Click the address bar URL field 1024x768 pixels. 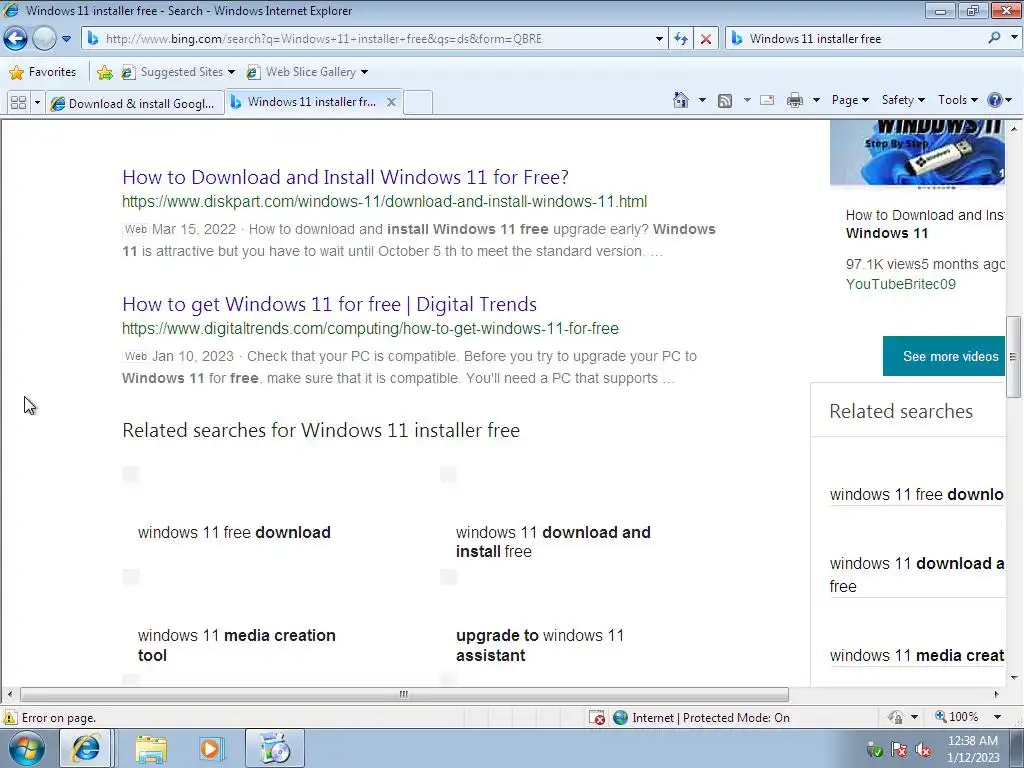tap(372, 39)
